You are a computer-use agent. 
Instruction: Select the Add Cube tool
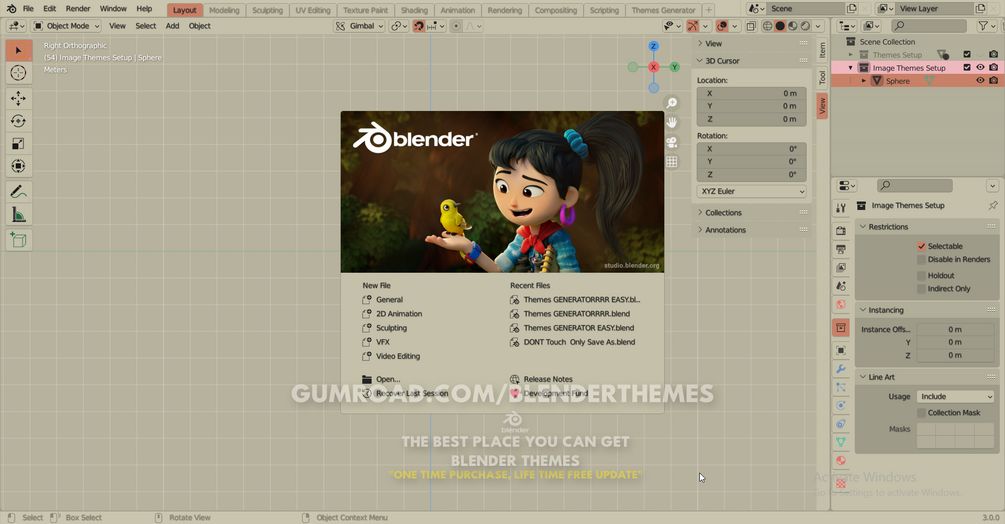pyautogui.click(x=19, y=240)
